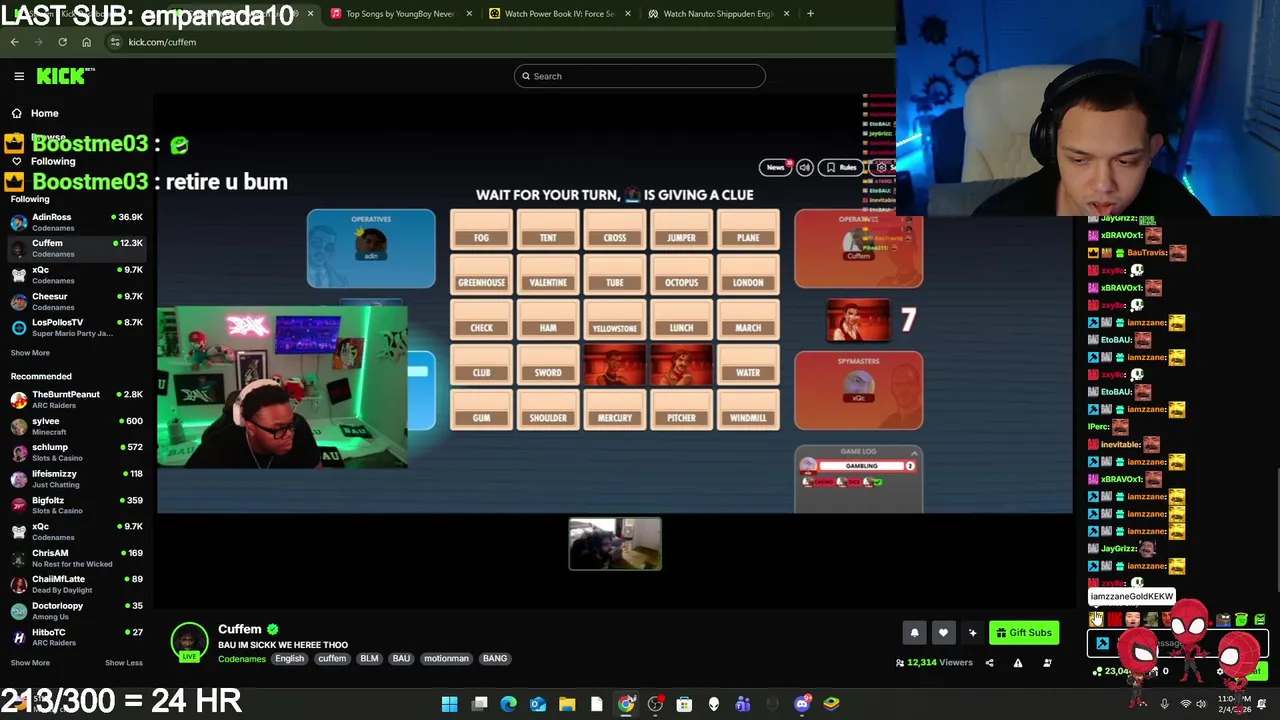Open Microsoft Store from the taskbar

684,704
